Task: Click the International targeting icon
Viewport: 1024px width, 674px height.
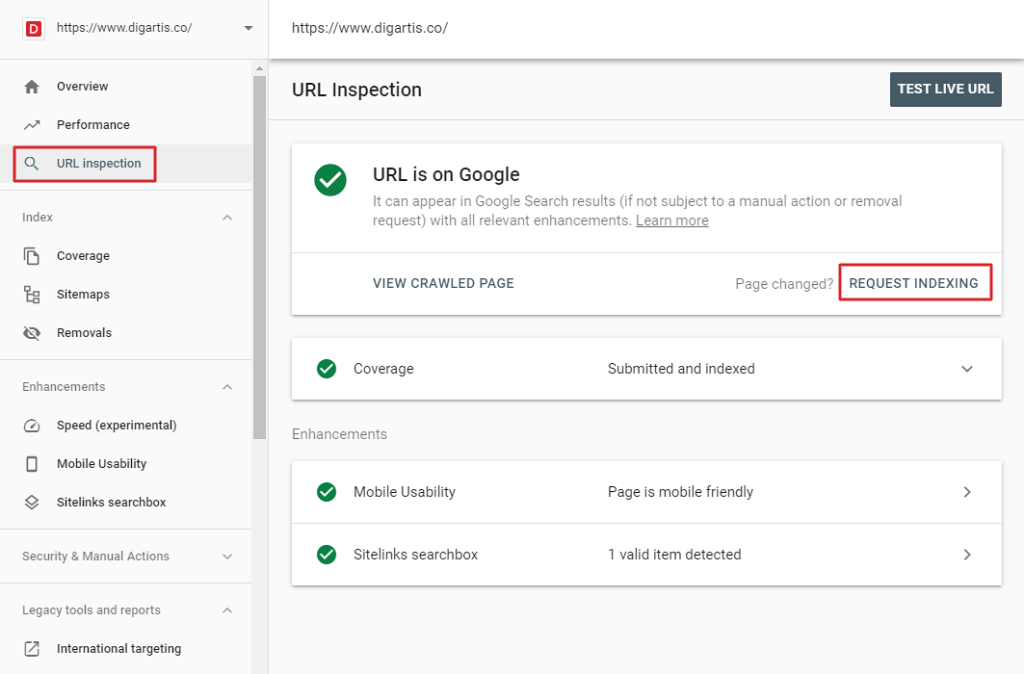Action: tap(31, 648)
